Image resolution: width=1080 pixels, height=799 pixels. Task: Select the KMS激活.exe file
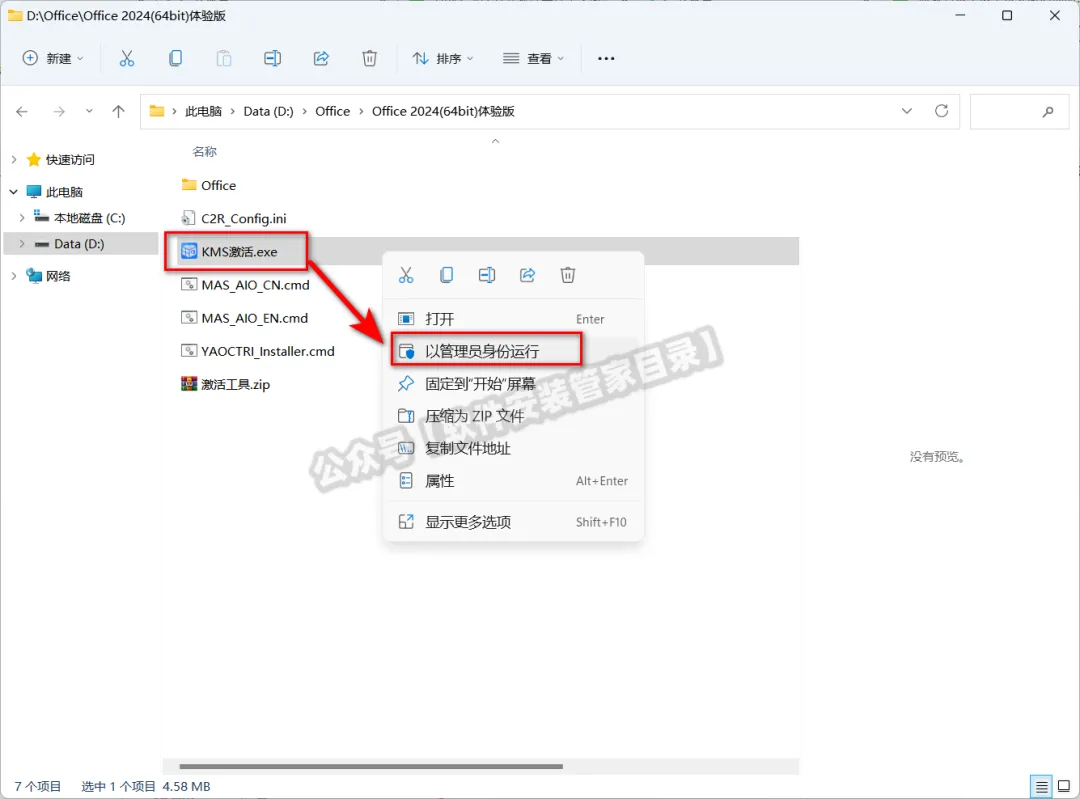coord(239,251)
